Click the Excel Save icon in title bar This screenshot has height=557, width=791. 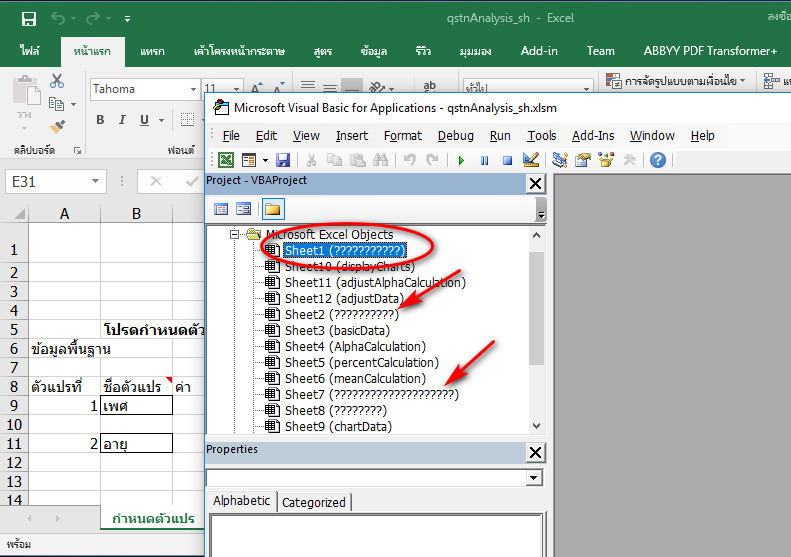point(29,19)
